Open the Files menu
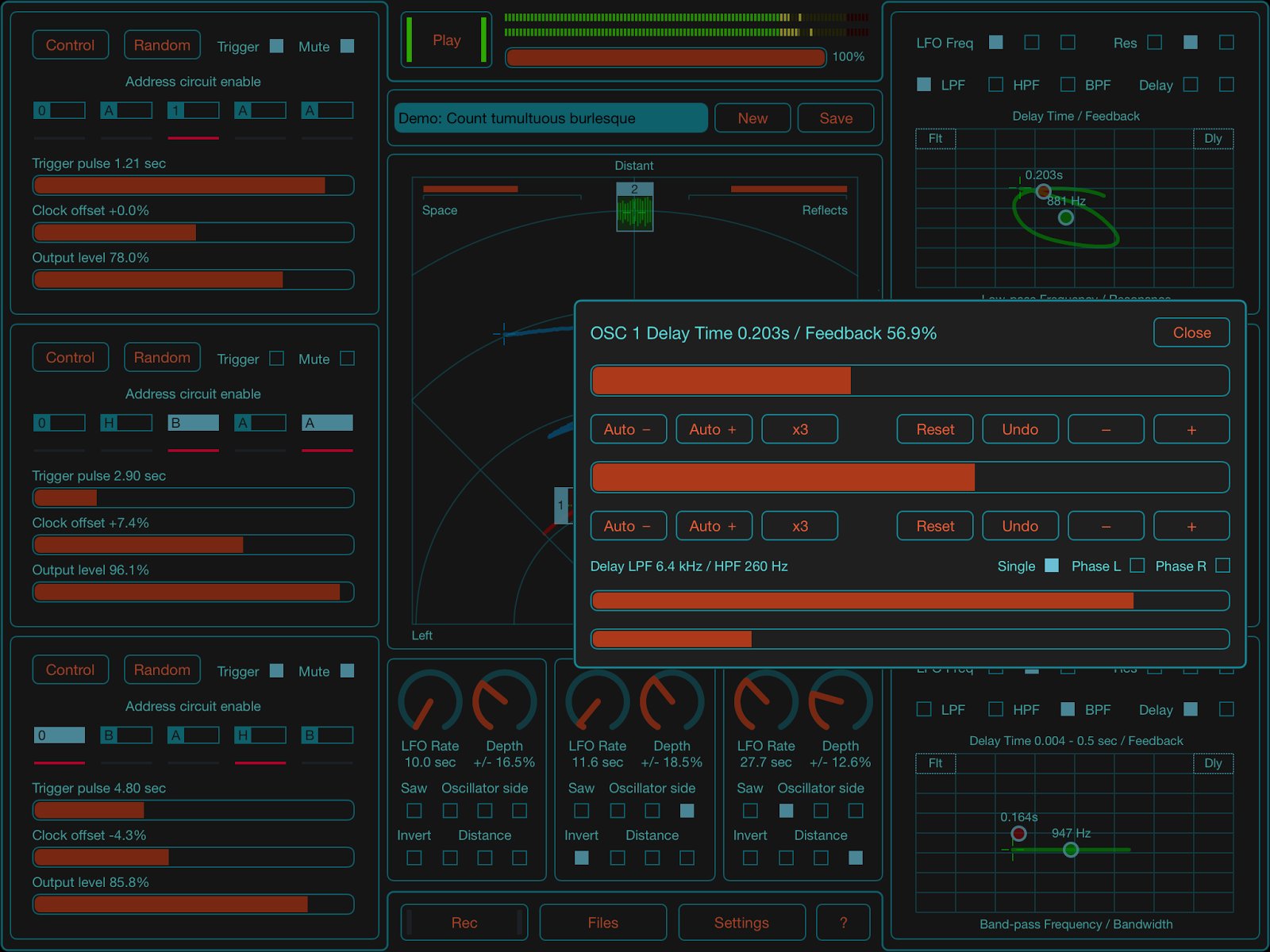 pyautogui.click(x=603, y=923)
